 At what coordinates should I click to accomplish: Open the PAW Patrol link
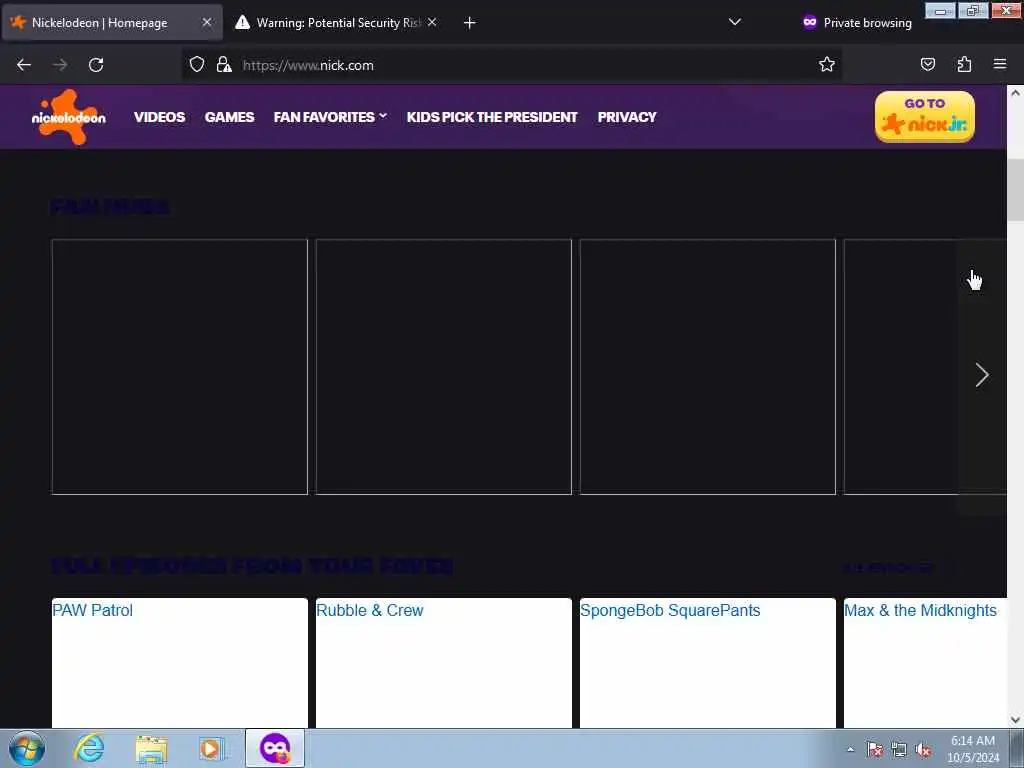click(x=92, y=610)
